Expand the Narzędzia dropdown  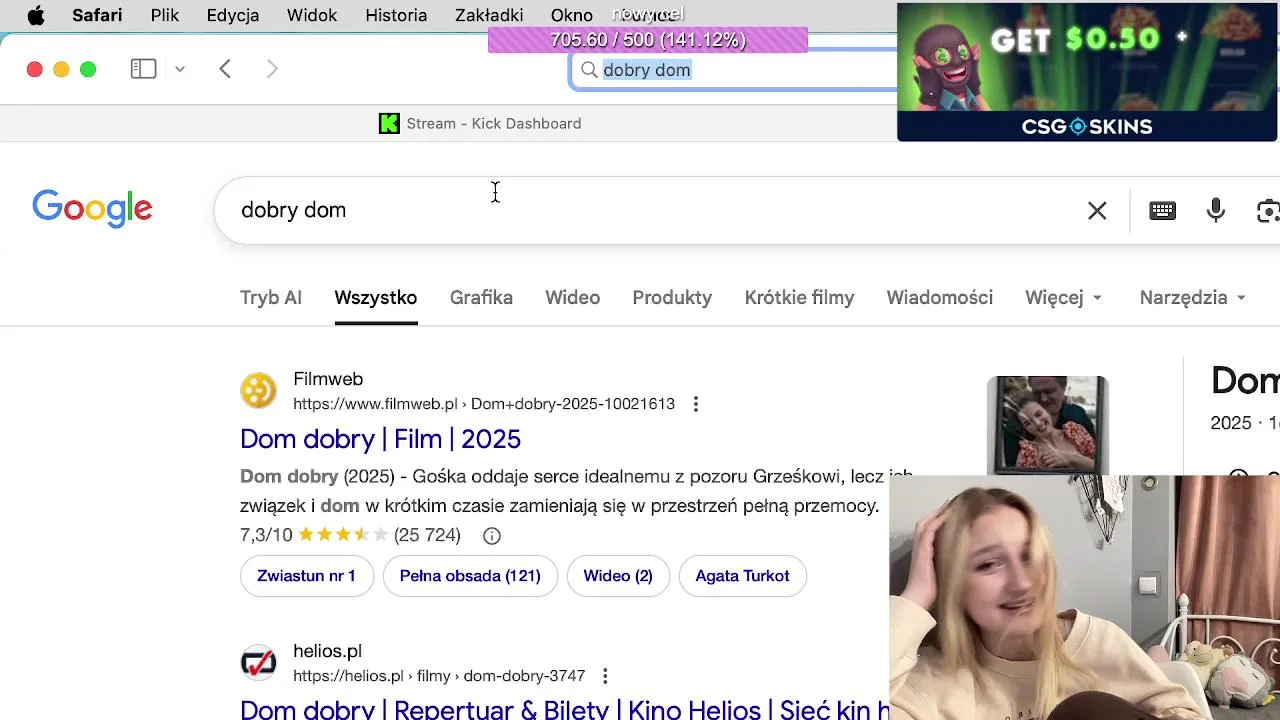tap(1192, 298)
